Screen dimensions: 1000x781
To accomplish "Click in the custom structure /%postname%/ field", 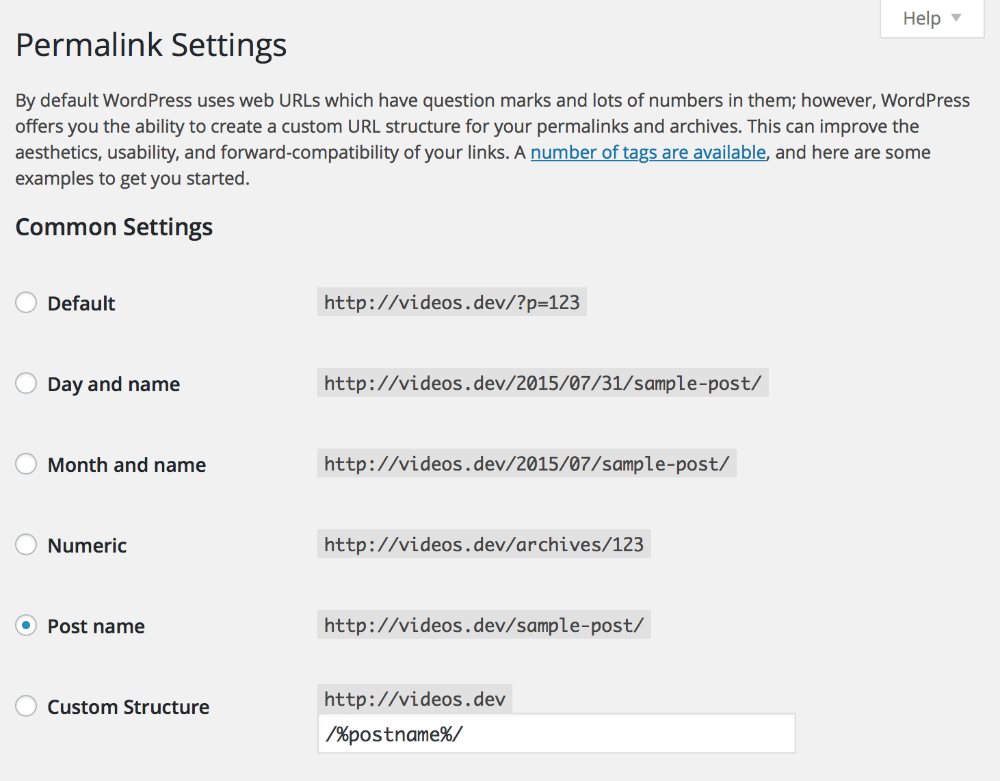I will point(555,734).
